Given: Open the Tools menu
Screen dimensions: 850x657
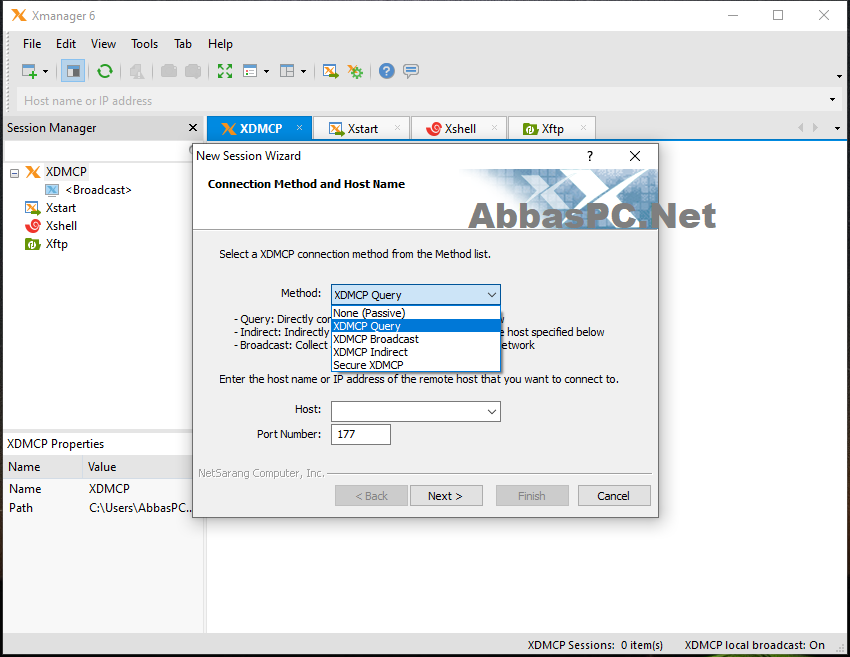Looking at the screenshot, I should tap(144, 44).
